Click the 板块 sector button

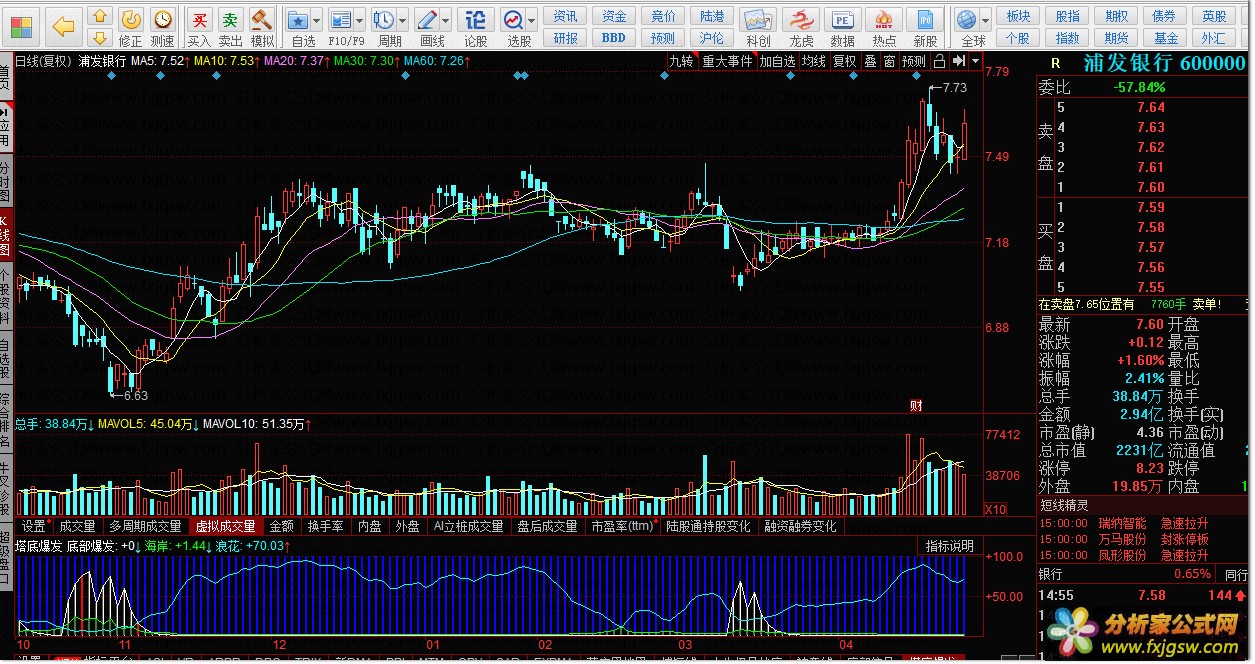click(1018, 16)
